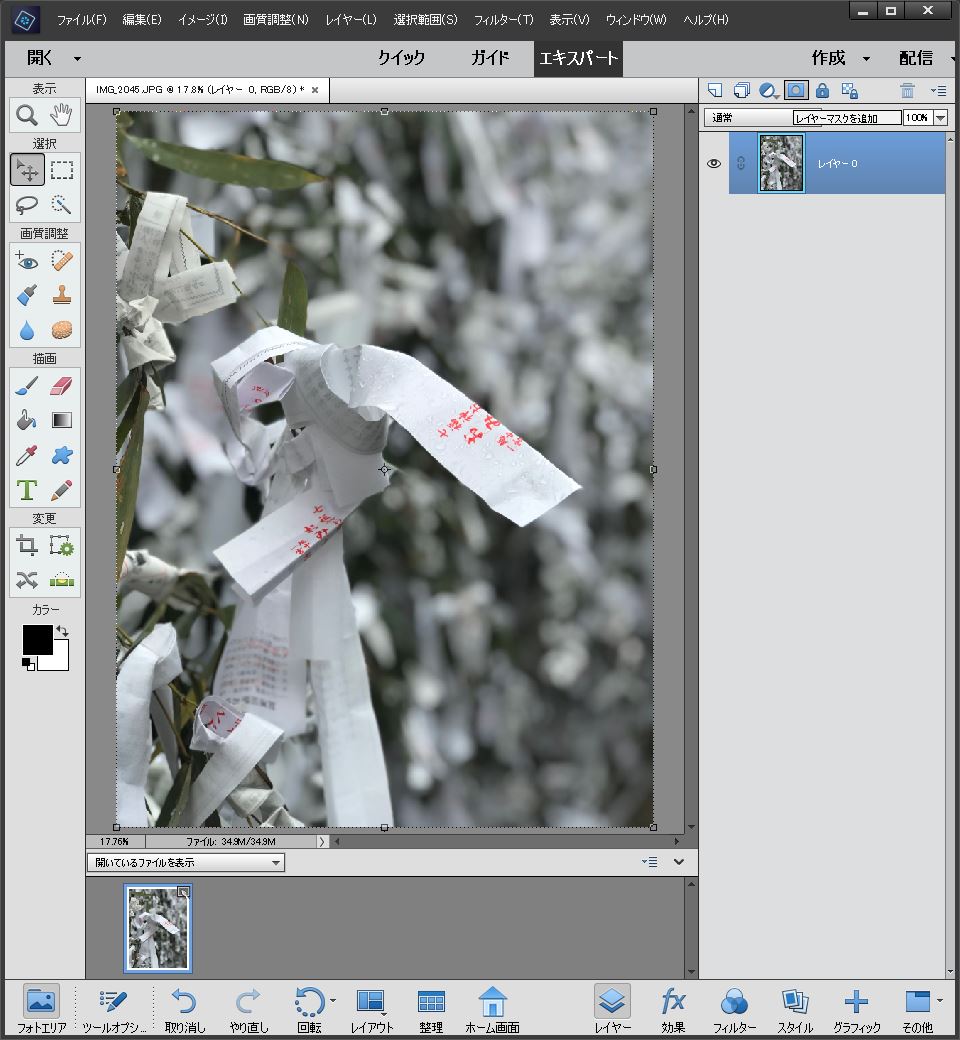Toggle the lock transparent pixels icon
Image resolution: width=960 pixels, height=1040 pixels.
pyautogui.click(x=849, y=90)
